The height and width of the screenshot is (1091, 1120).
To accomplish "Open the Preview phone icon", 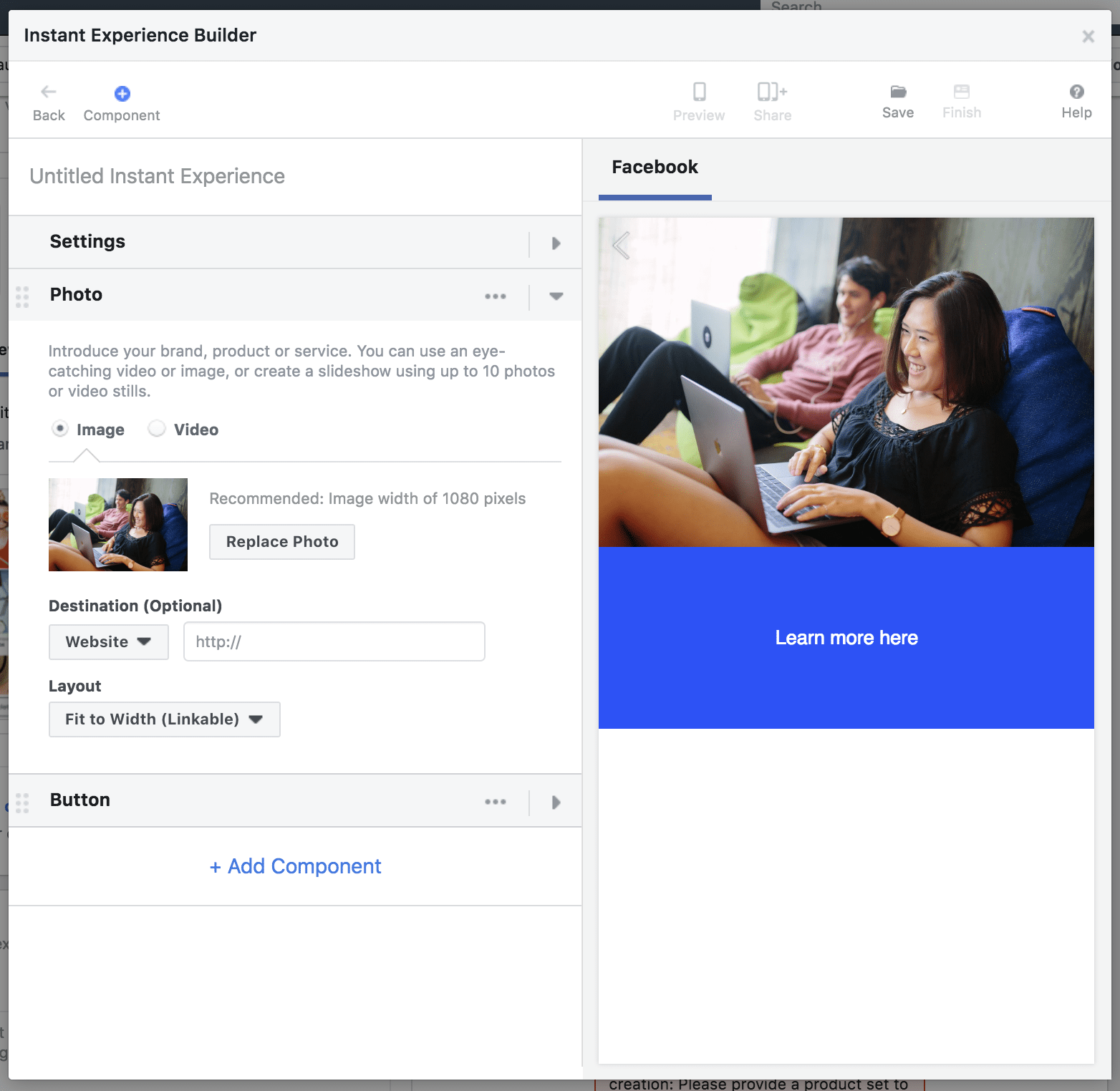I will point(699,92).
